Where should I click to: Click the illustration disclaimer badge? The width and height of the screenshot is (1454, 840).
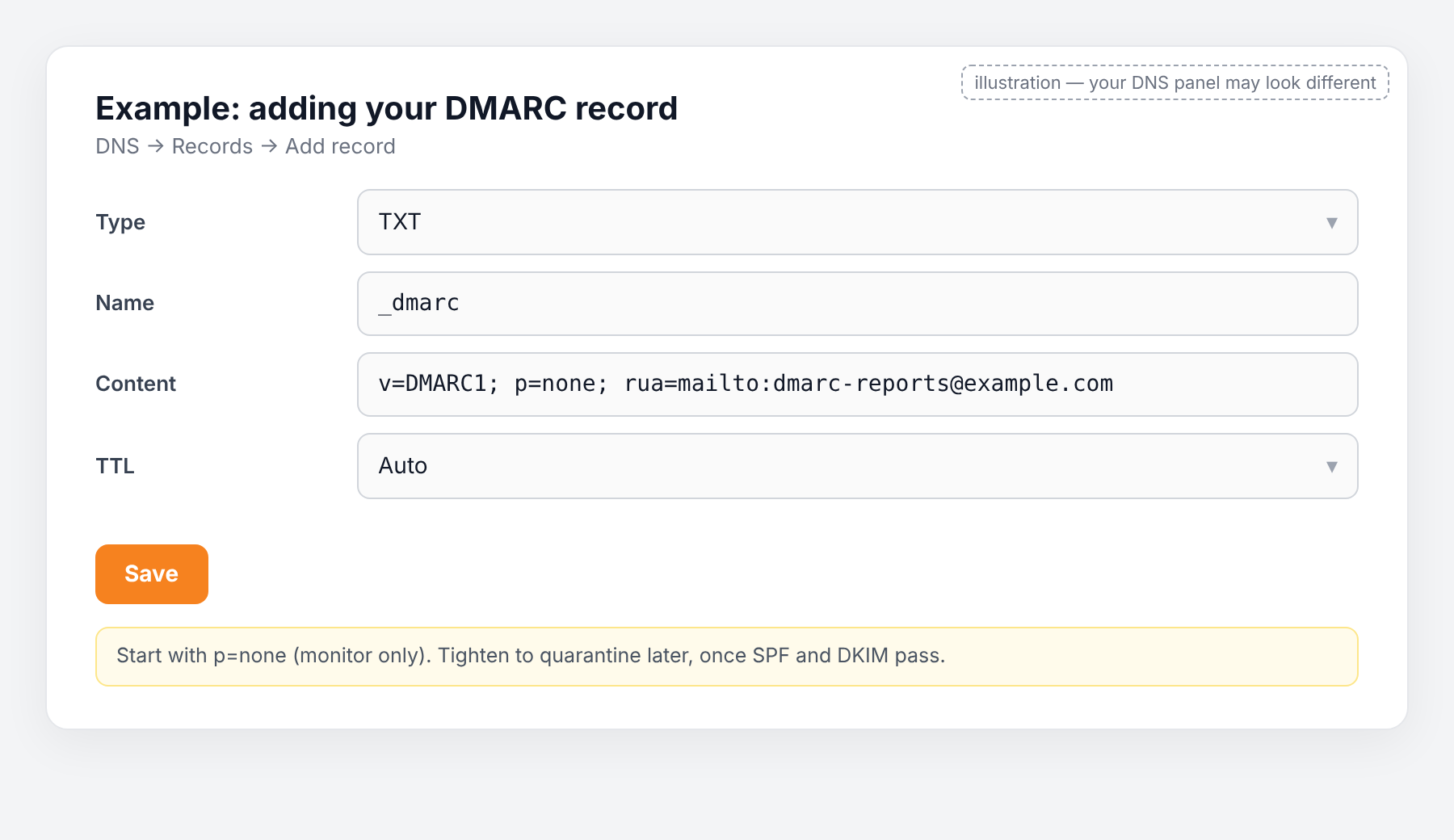pyautogui.click(x=1175, y=82)
